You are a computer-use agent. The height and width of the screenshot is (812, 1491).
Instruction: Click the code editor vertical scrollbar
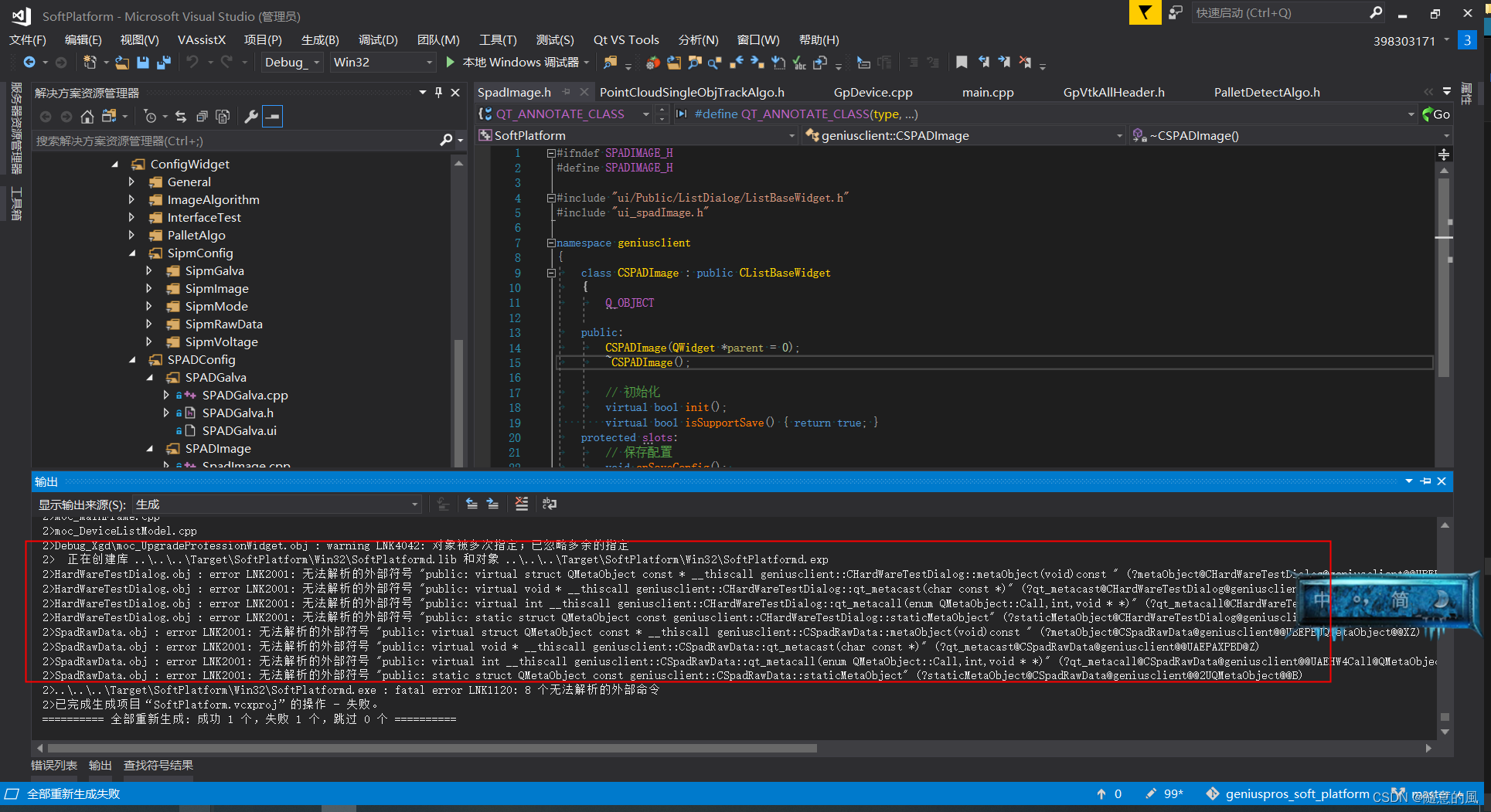point(1443,278)
